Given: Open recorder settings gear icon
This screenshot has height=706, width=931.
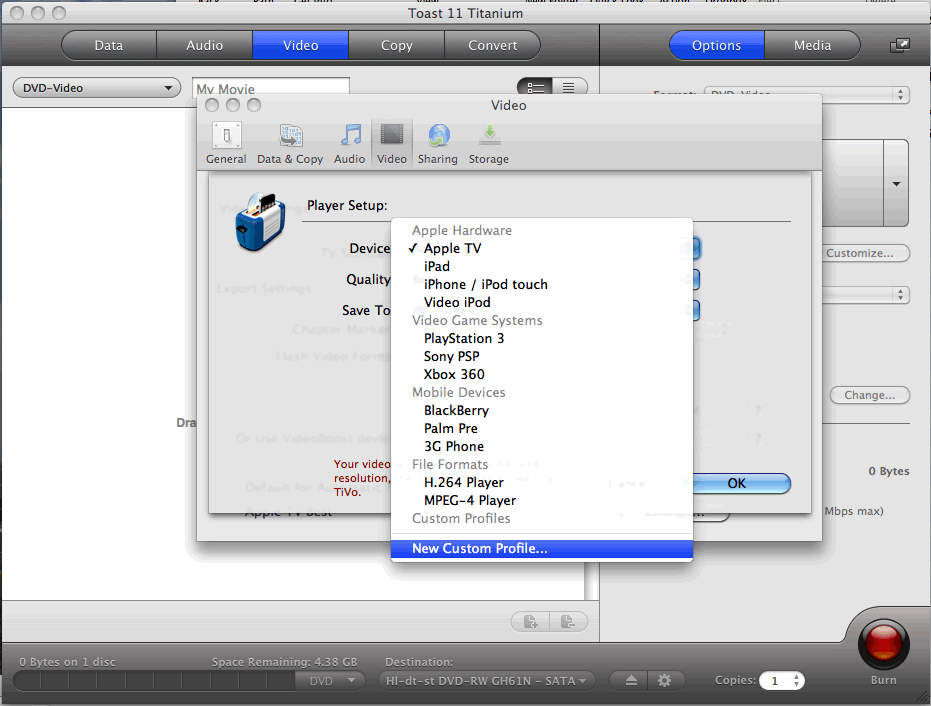Looking at the screenshot, I should (x=665, y=680).
